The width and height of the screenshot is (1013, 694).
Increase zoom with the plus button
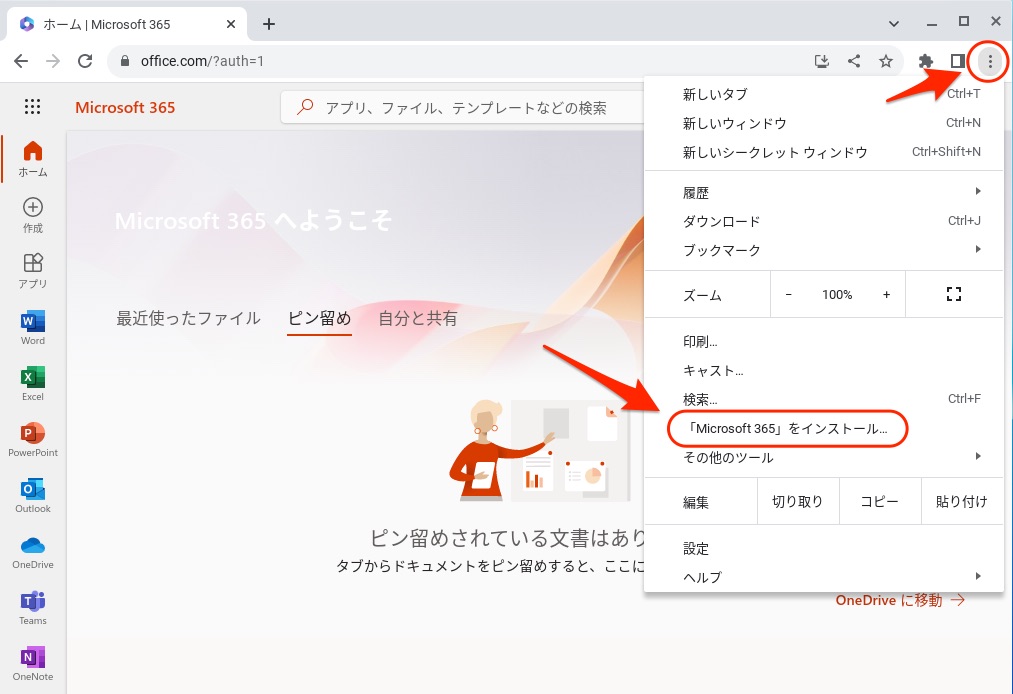(886, 295)
